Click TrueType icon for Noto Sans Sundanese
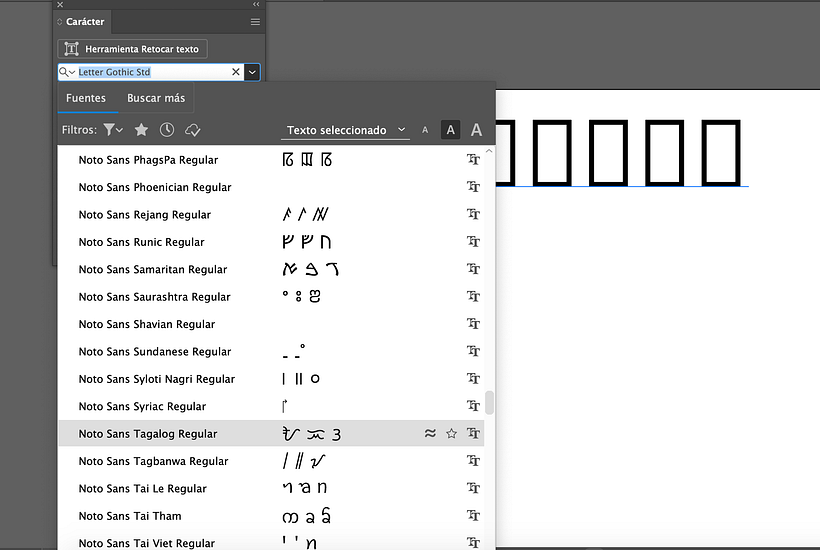 click(x=473, y=351)
